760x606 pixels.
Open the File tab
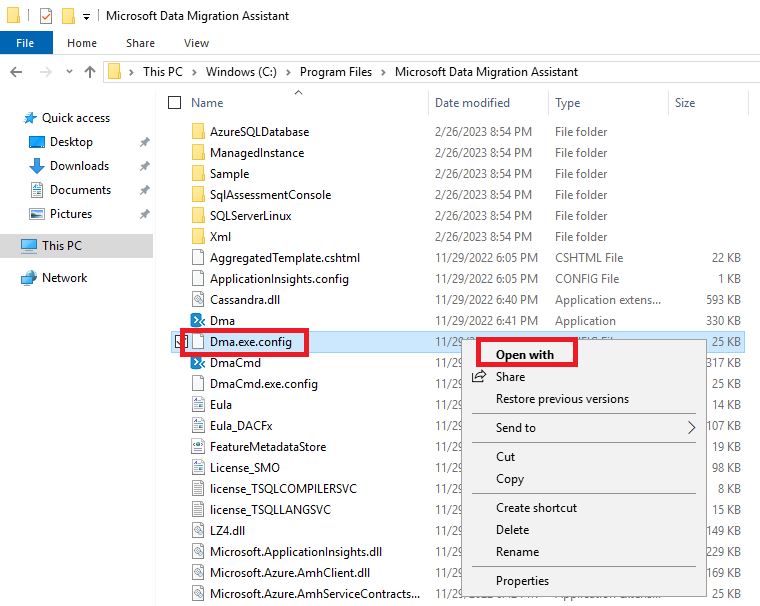(x=25, y=43)
